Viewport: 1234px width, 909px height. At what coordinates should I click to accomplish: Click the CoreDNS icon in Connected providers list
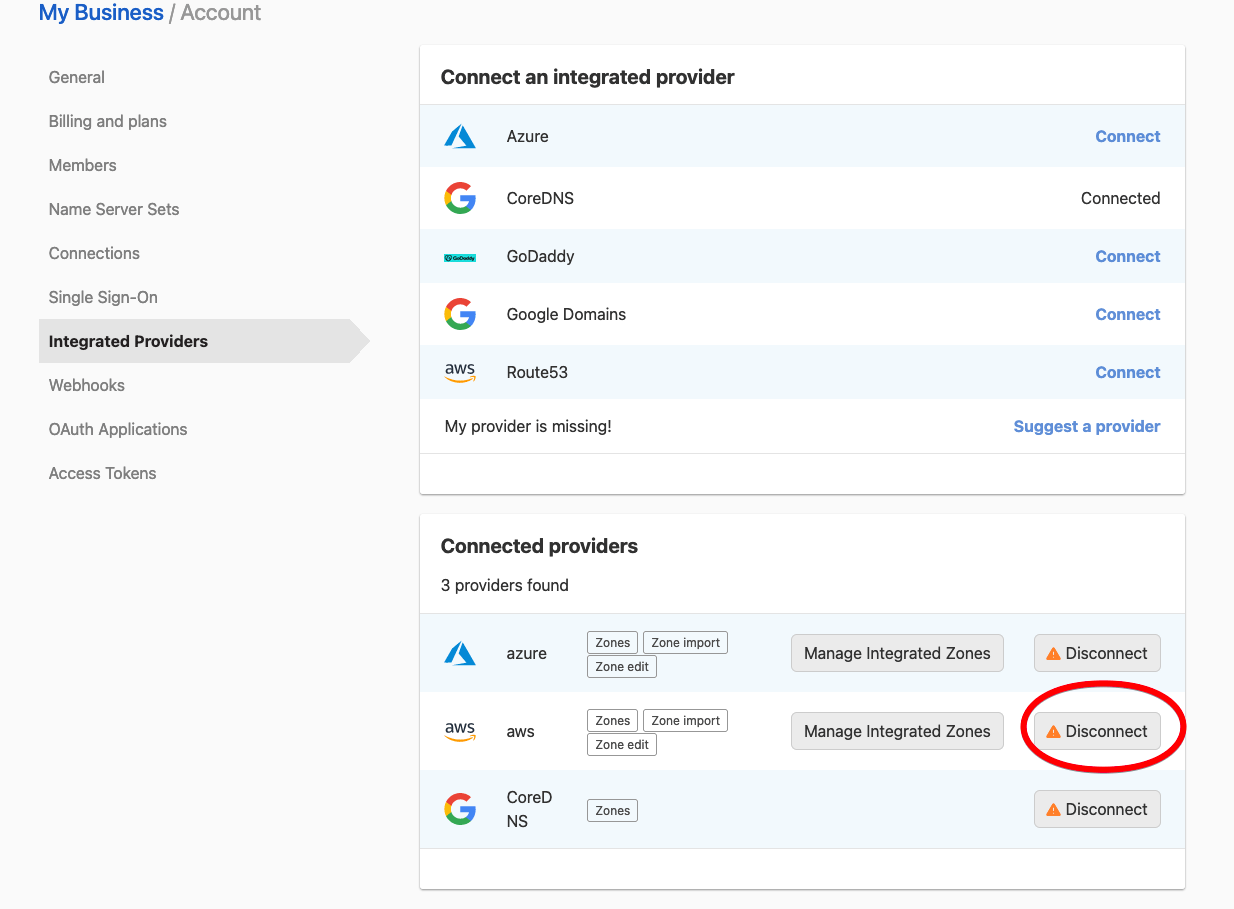tap(460, 809)
